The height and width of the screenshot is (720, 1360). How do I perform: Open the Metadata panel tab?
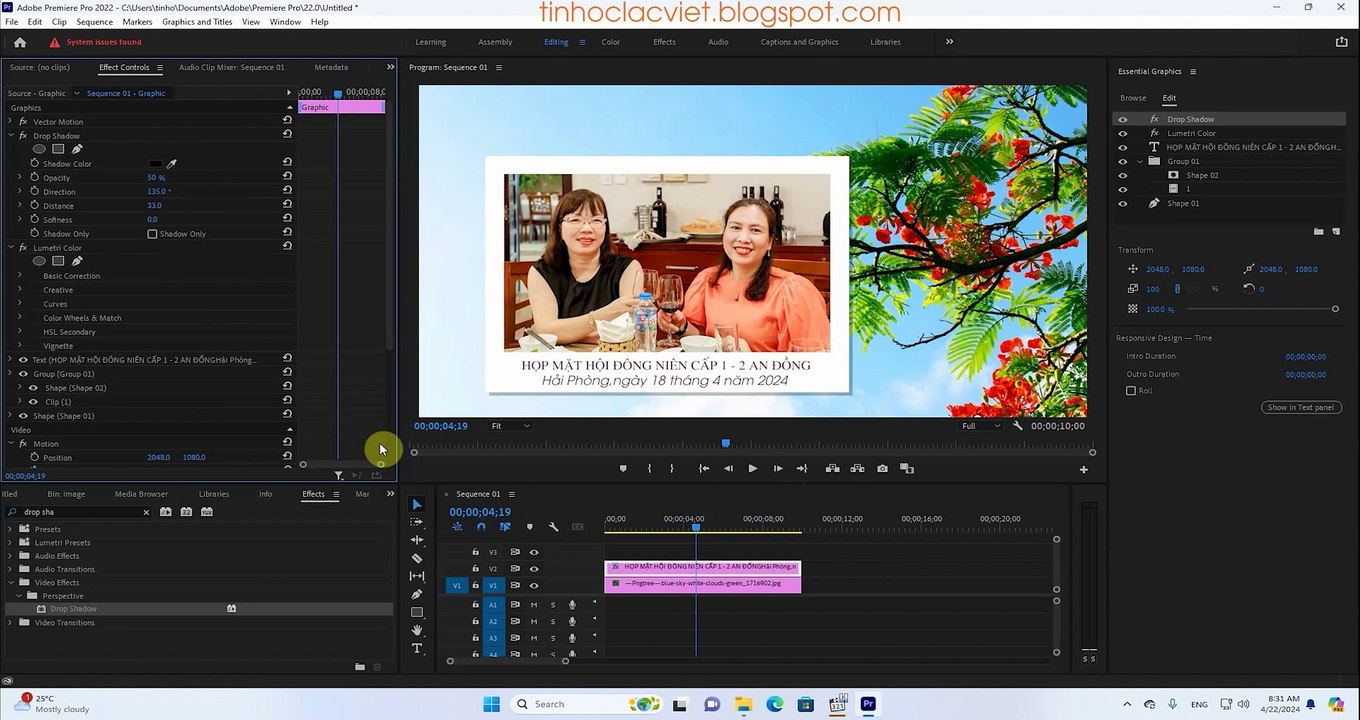pos(331,67)
